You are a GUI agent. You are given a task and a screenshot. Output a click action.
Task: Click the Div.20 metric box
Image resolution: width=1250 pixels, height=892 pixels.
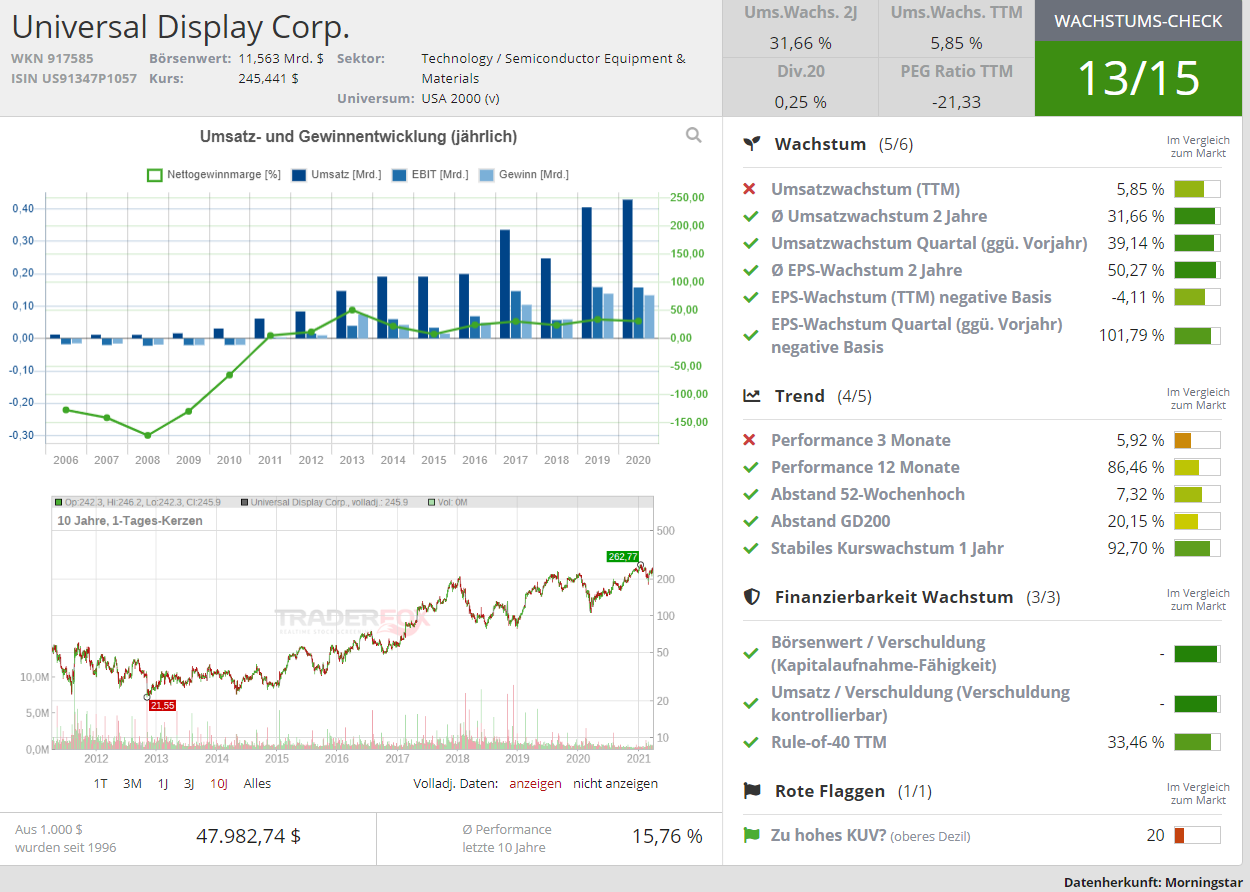800,86
